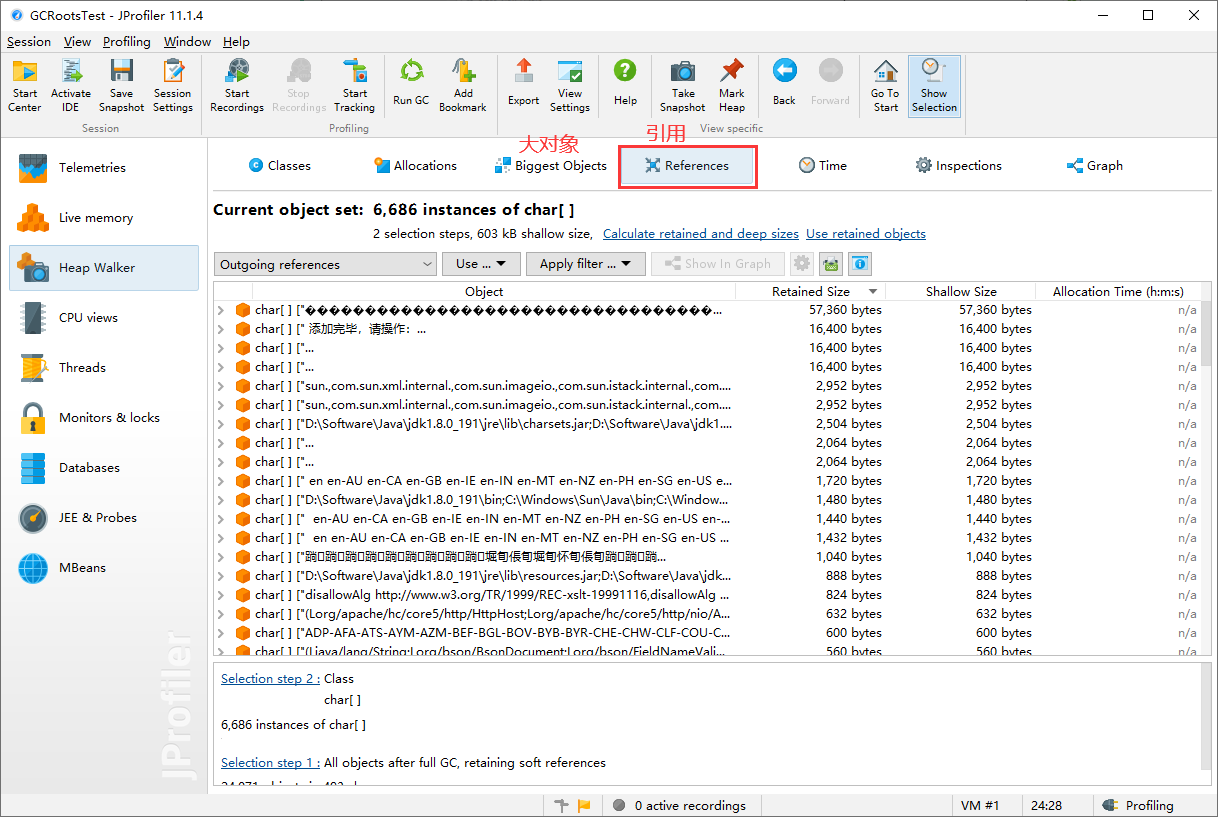Viewport: 1218px width, 817px height.
Task: Switch to the Inspections tab
Action: [959, 166]
